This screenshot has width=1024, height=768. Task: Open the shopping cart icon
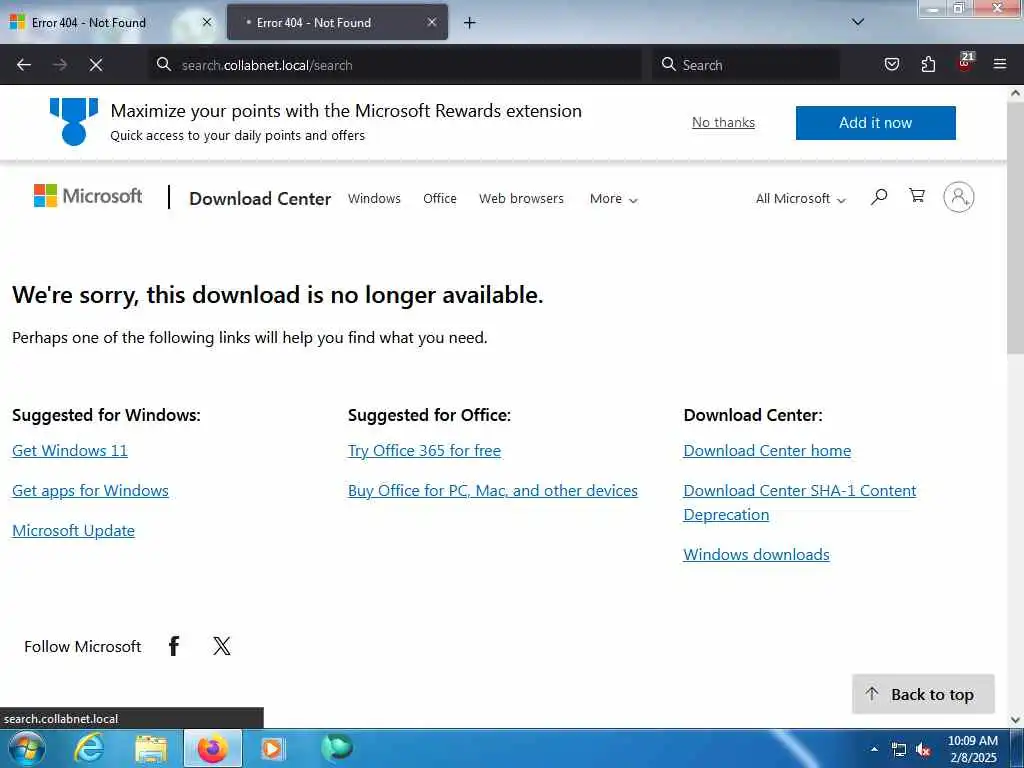[917, 196]
